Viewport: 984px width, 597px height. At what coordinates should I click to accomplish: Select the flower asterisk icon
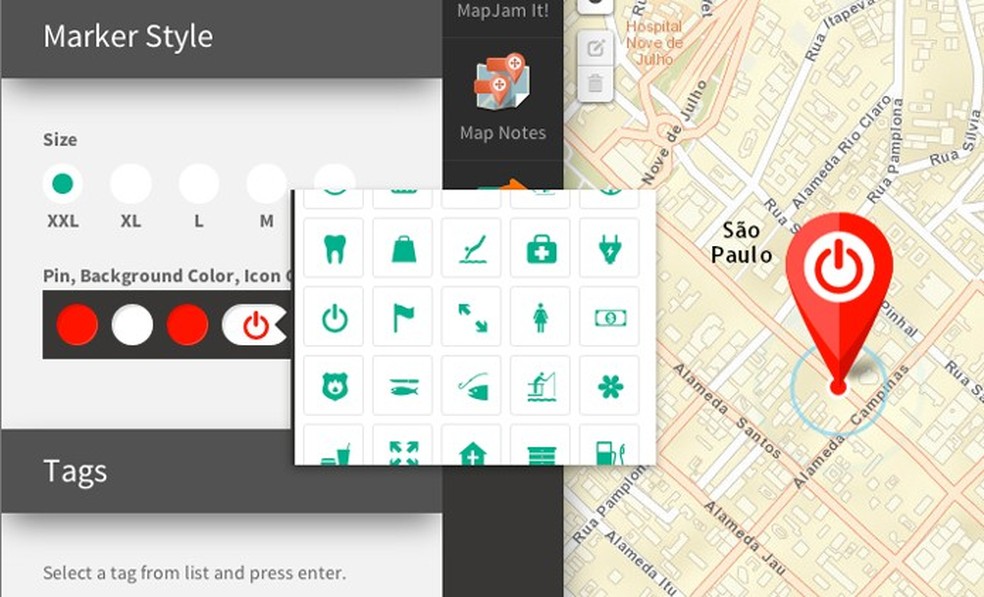(x=609, y=385)
